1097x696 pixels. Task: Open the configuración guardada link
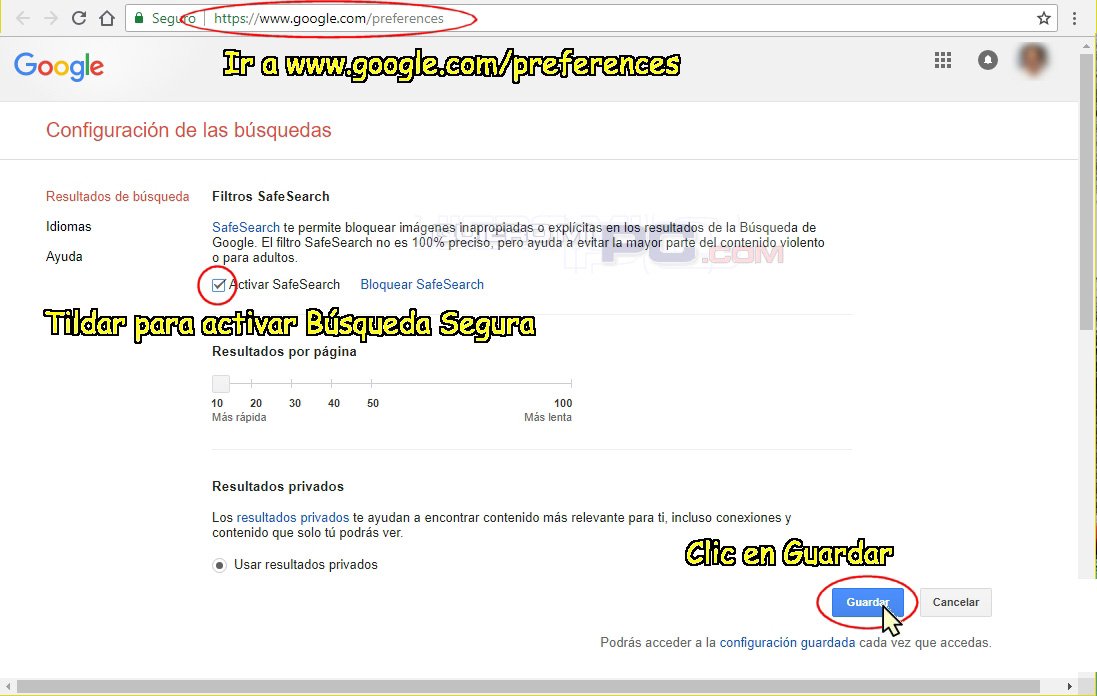787,642
